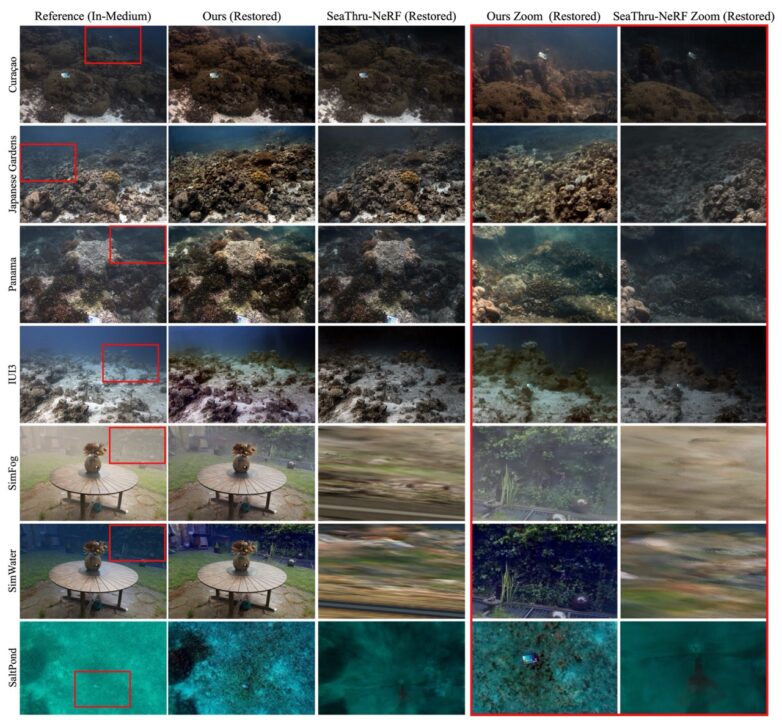782x720 pixels.
Task: Open the SimFog Ours Zoom image
Action: (x=545, y=473)
